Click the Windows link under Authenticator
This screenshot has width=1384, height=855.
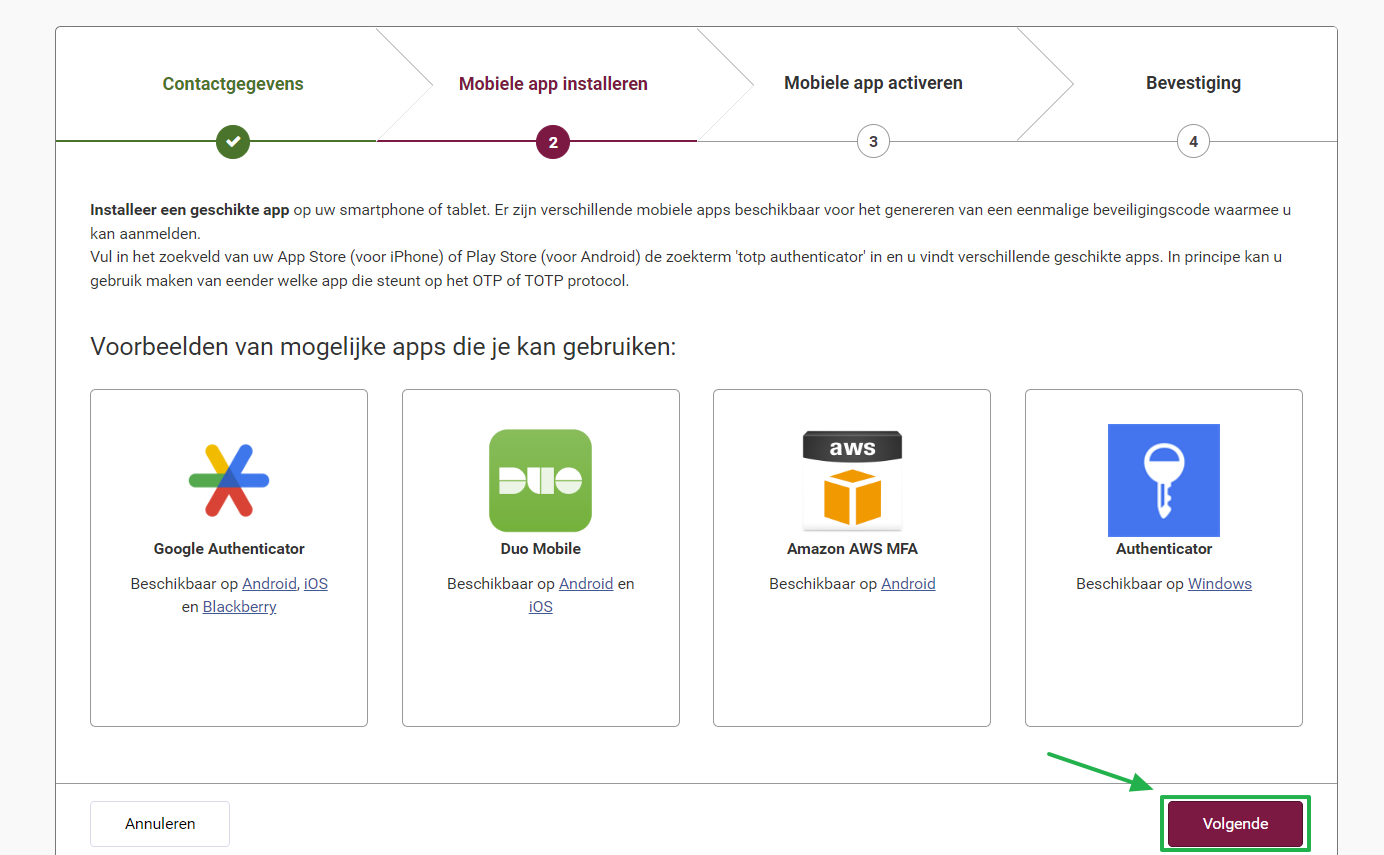click(x=1220, y=583)
